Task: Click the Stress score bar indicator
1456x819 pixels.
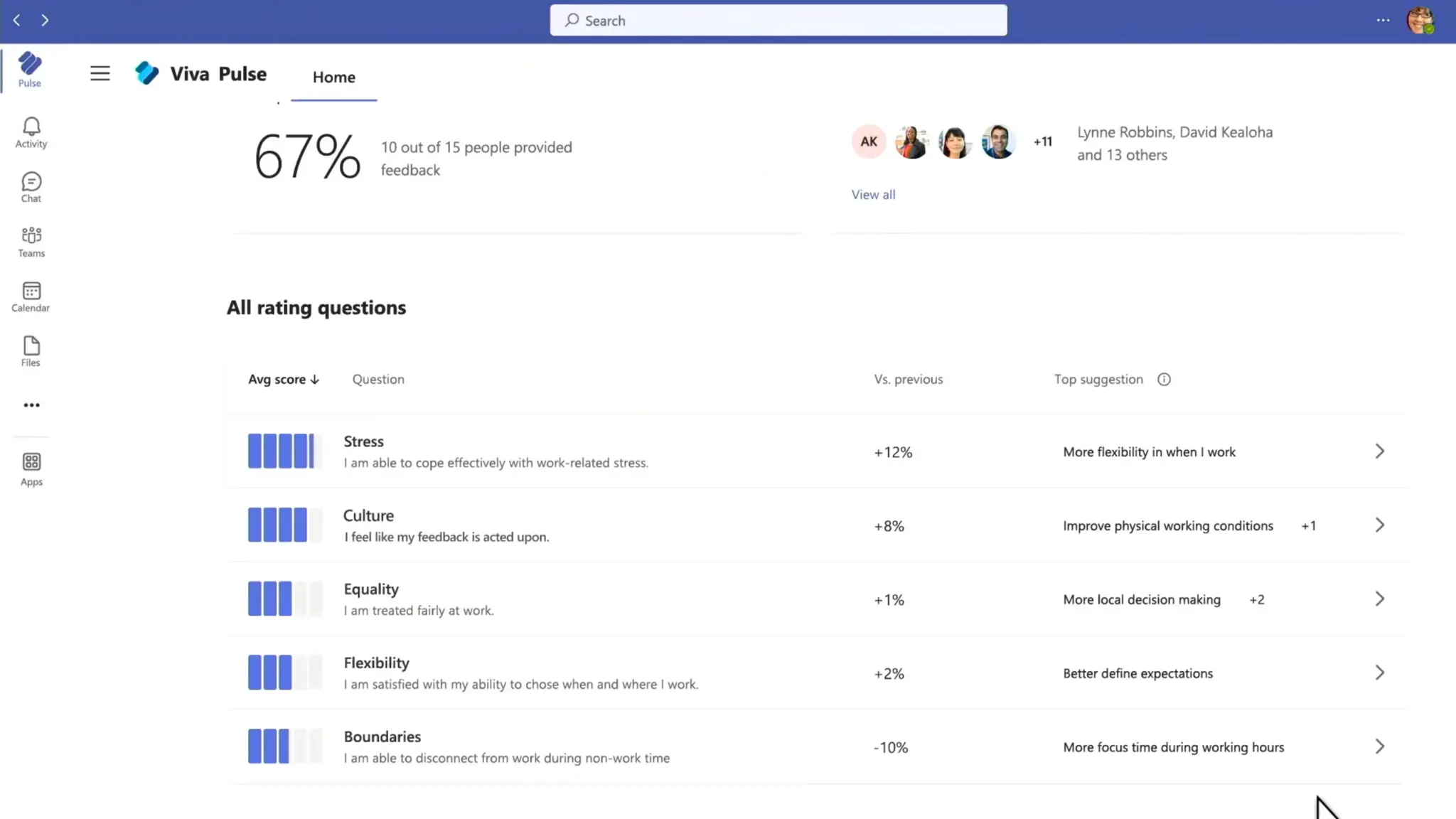Action: pos(282,451)
